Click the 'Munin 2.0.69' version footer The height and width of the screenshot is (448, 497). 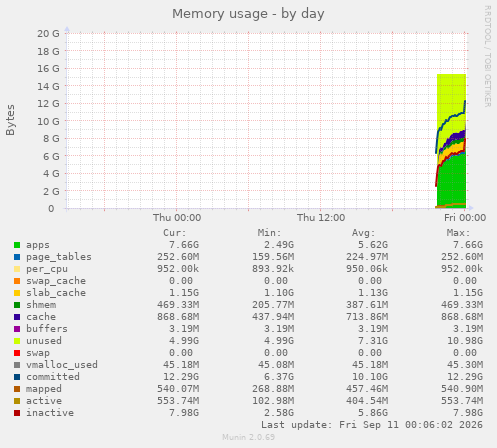[249, 437]
